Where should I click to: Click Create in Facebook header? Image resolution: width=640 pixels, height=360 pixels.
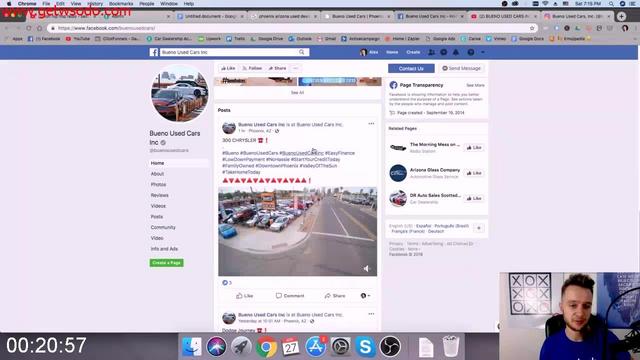pos(413,52)
